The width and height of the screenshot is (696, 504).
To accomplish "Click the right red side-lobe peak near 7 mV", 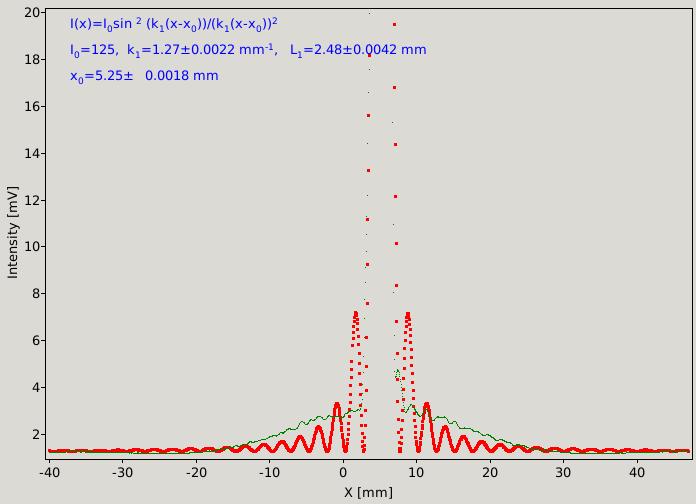I will (x=408, y=314).
